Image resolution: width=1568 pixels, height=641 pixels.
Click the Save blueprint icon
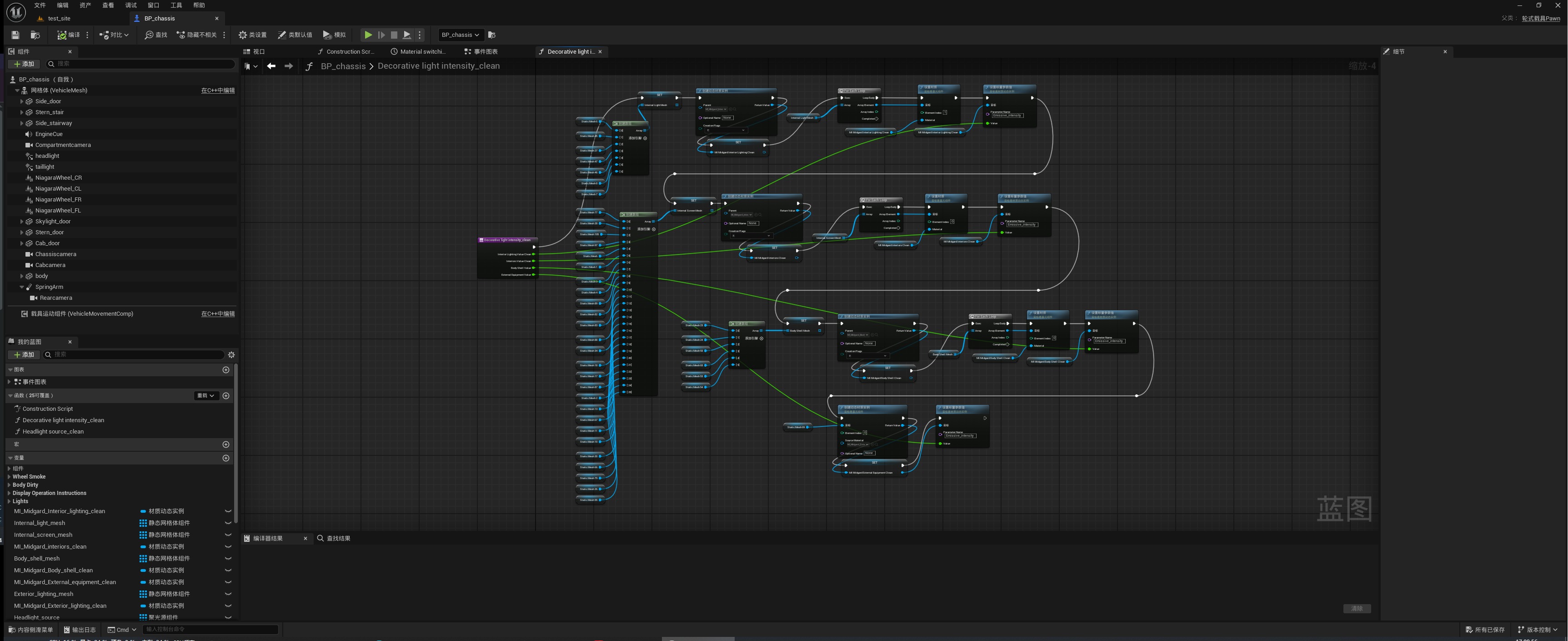point(15,35)
